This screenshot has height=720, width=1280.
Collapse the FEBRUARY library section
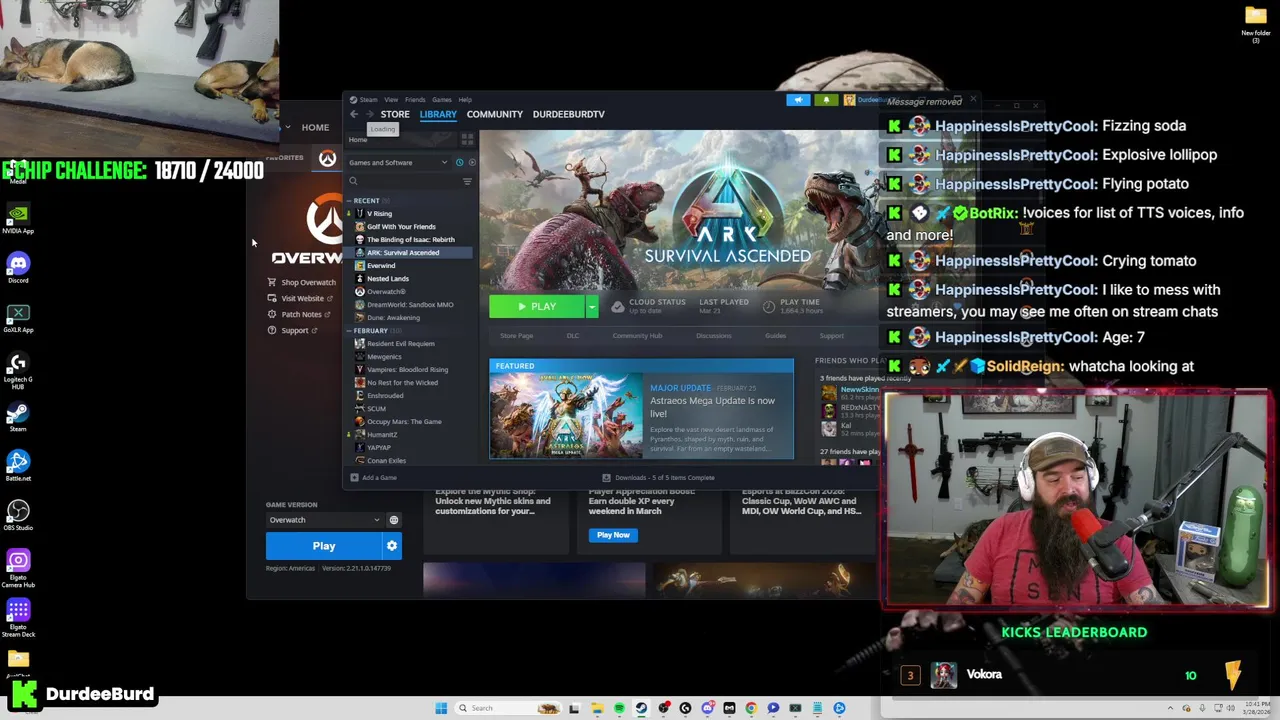(x=370, y=331)
